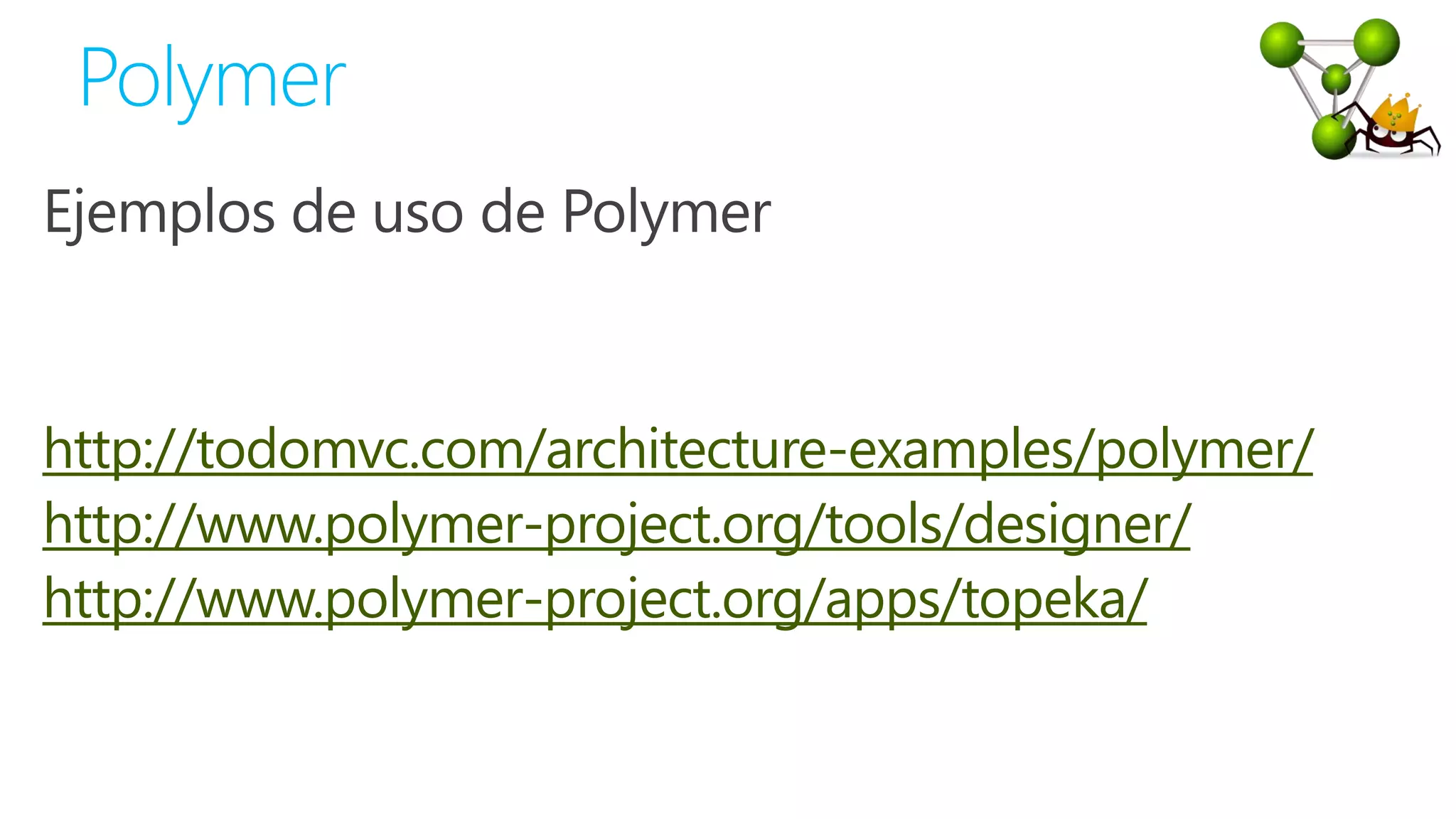Click tools segment in the second URL
This screenshot has height=819, width=1456.
point(884,525)
